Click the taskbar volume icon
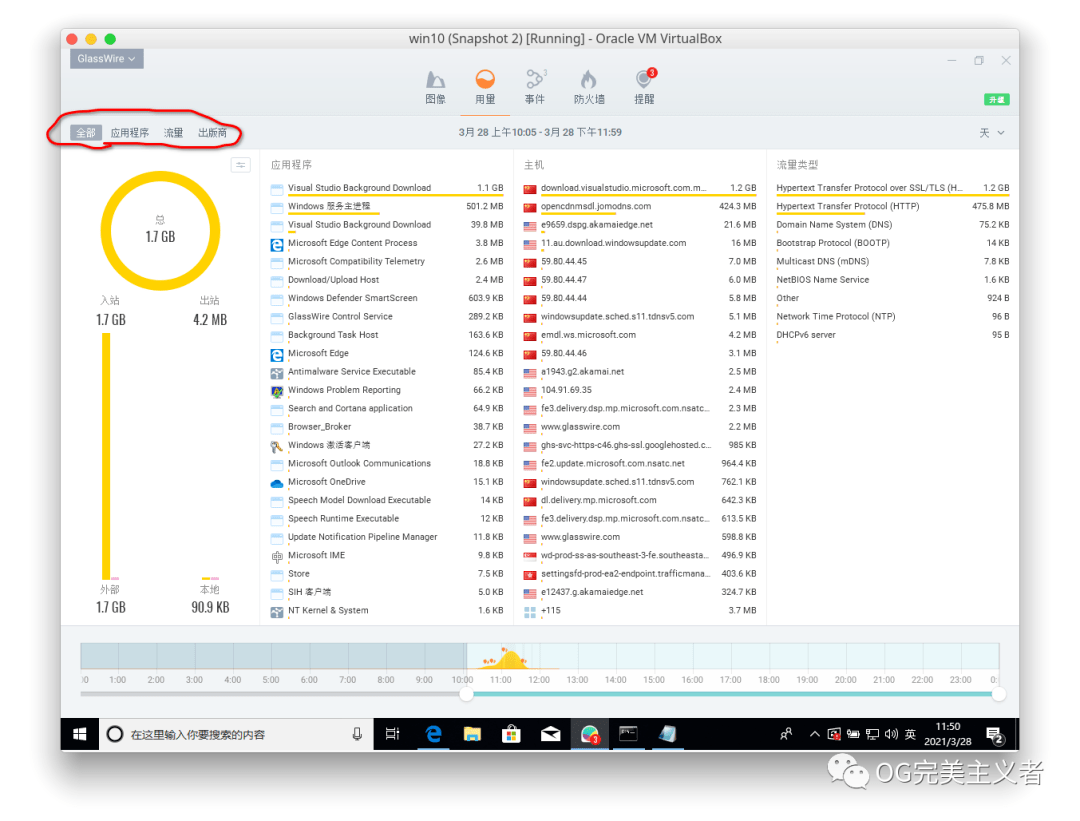The width and height of the screenshot is (1080, 821). (x=891, y=734)
